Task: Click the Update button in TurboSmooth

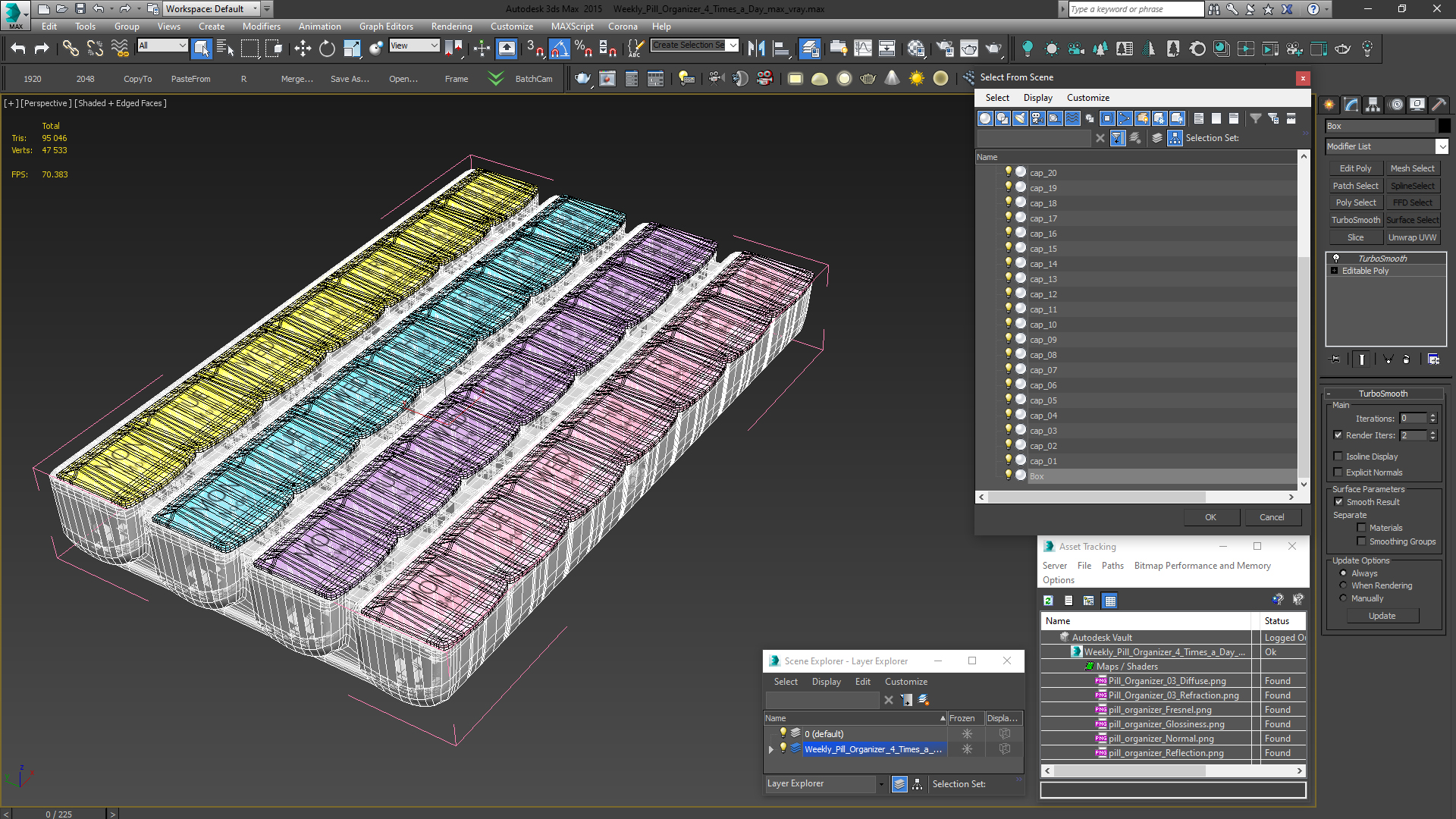Action: [1382, 616]
